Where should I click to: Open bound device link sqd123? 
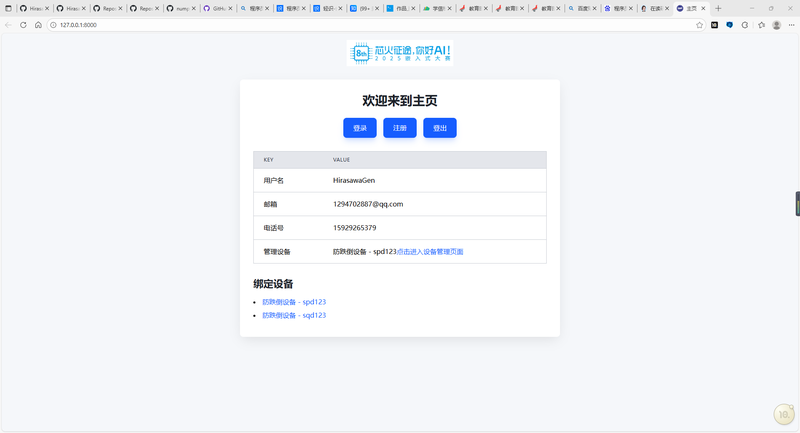pyautogui.click(x=294, y=315)
